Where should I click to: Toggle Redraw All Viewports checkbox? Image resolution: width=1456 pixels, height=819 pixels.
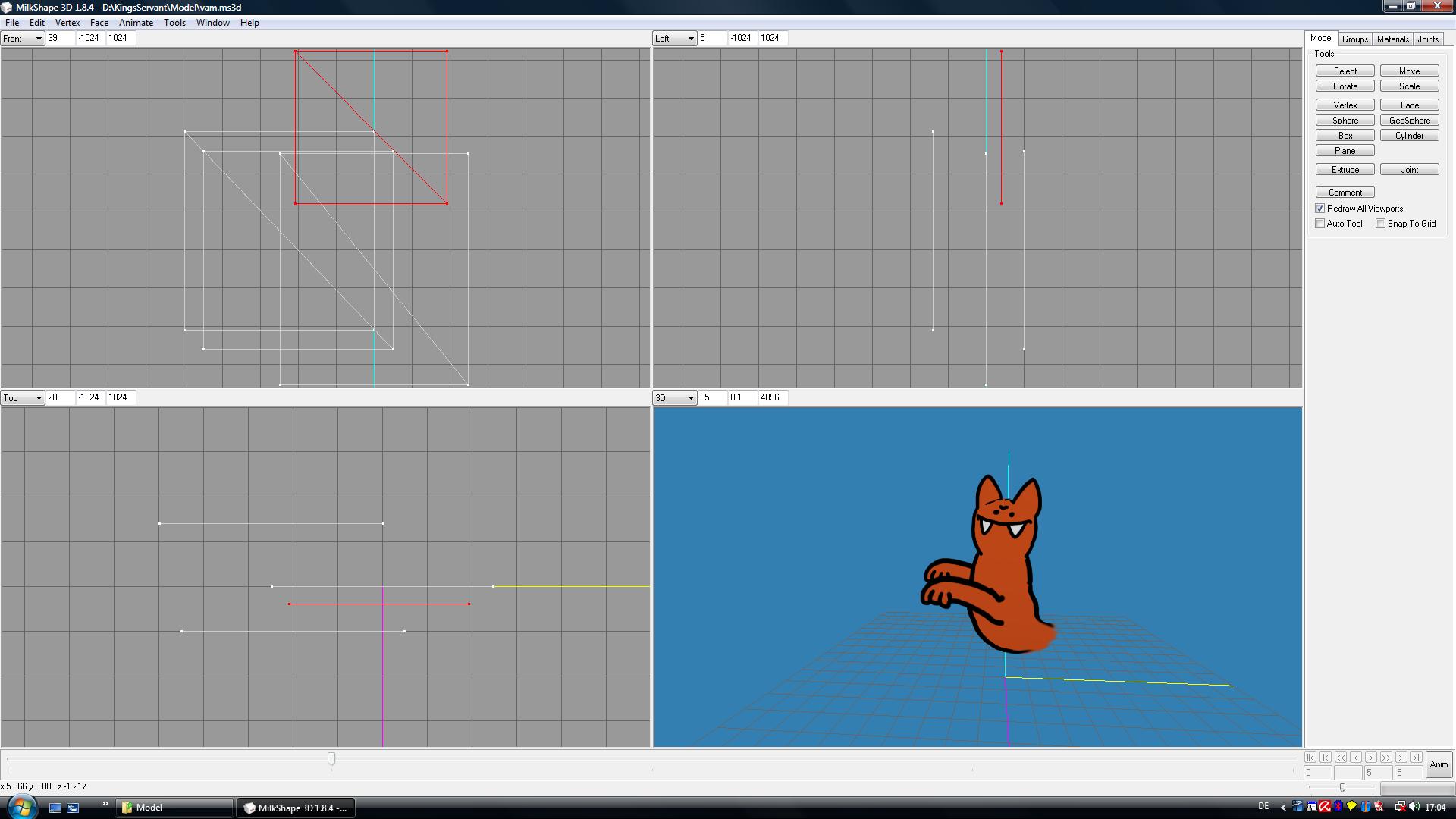1320,209
